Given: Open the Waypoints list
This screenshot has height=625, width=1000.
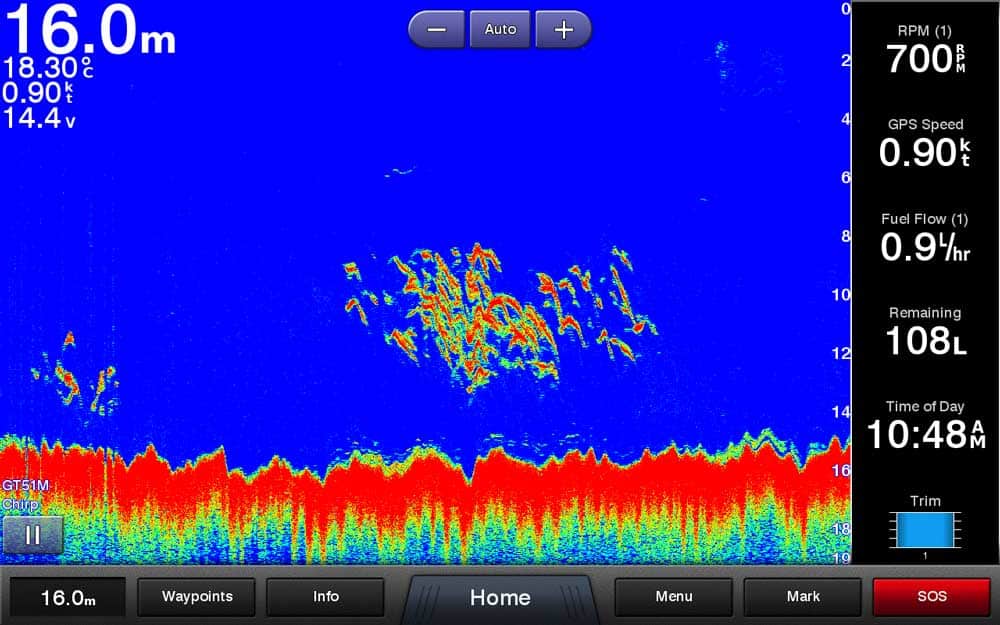Looking at the screenshot, I should (x=197, y=597).
